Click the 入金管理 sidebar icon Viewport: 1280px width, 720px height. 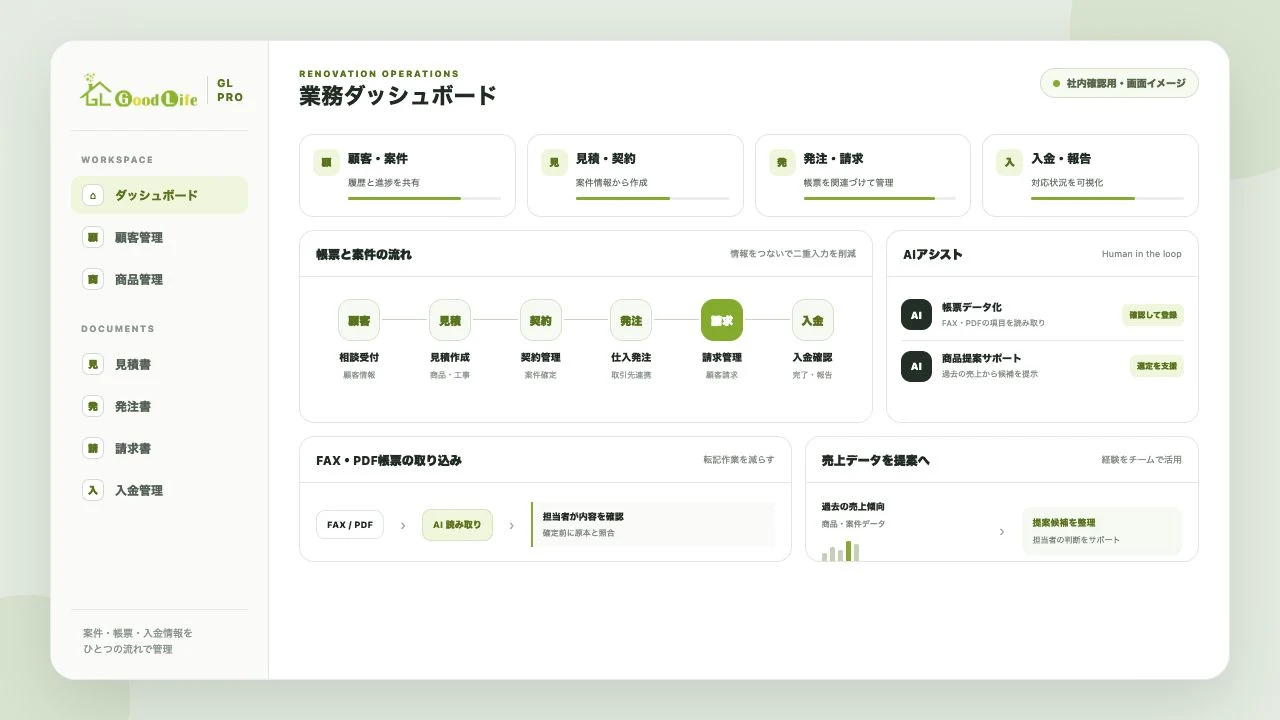(93, 490)
